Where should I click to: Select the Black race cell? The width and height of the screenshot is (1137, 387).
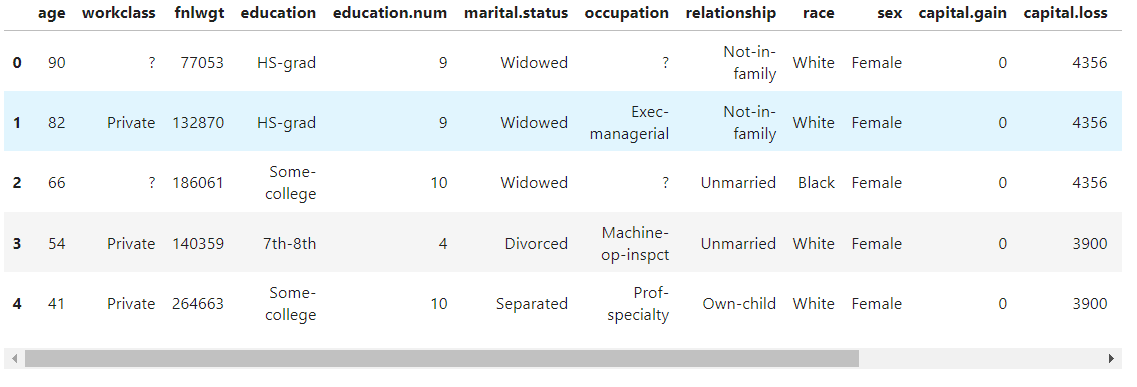coord(816,183)
